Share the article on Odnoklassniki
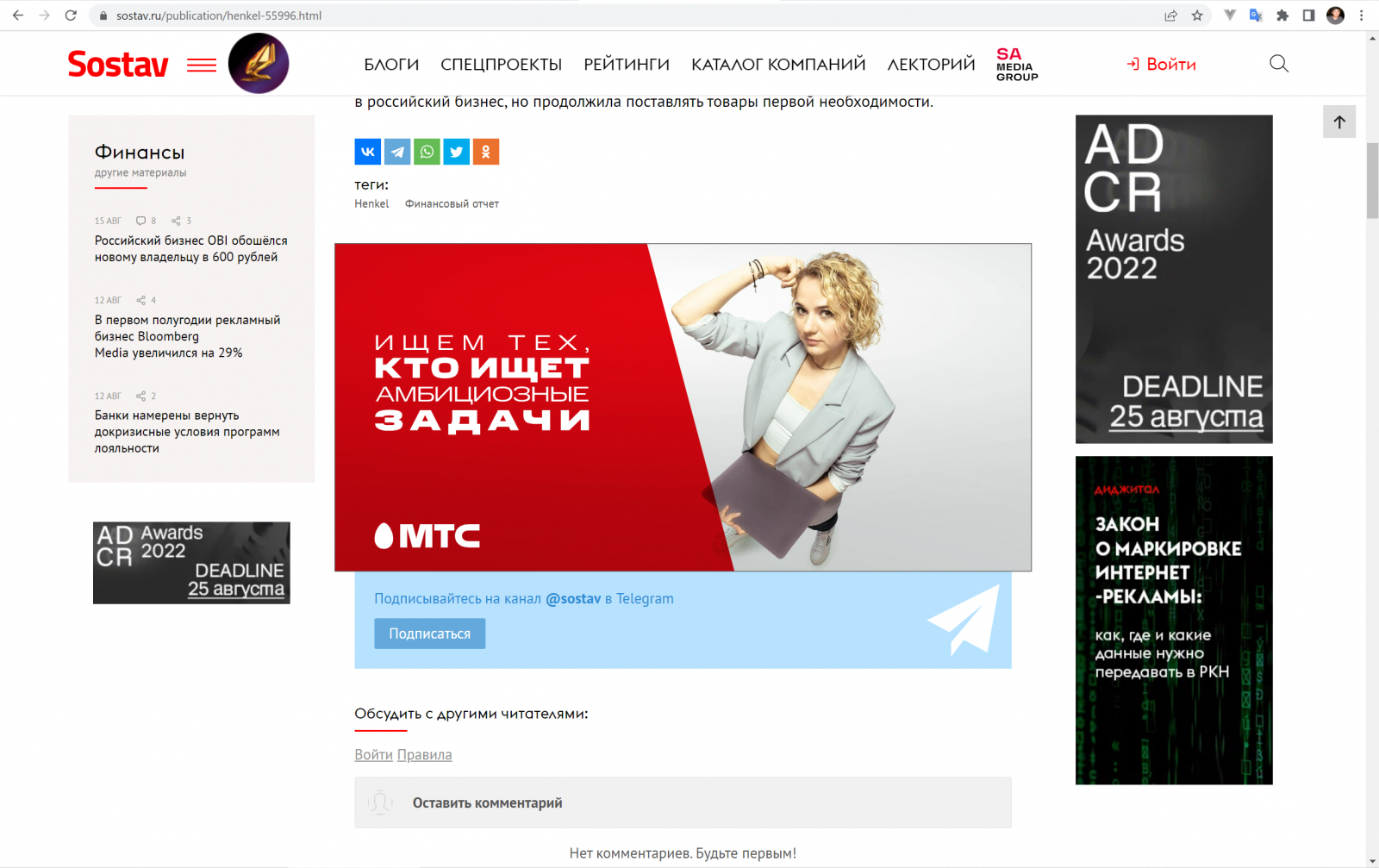This screenshot has height=868, width=1379. [x=486, y=152]
